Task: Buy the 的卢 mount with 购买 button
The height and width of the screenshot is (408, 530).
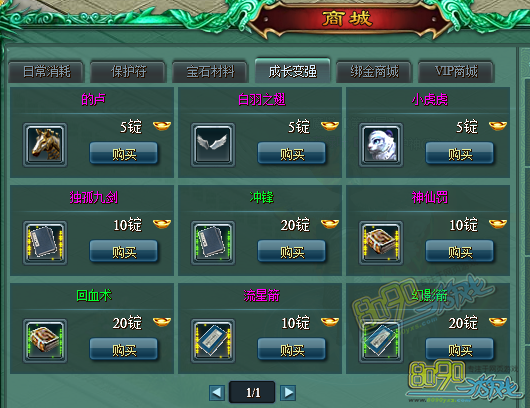Action: pos(124,154)
